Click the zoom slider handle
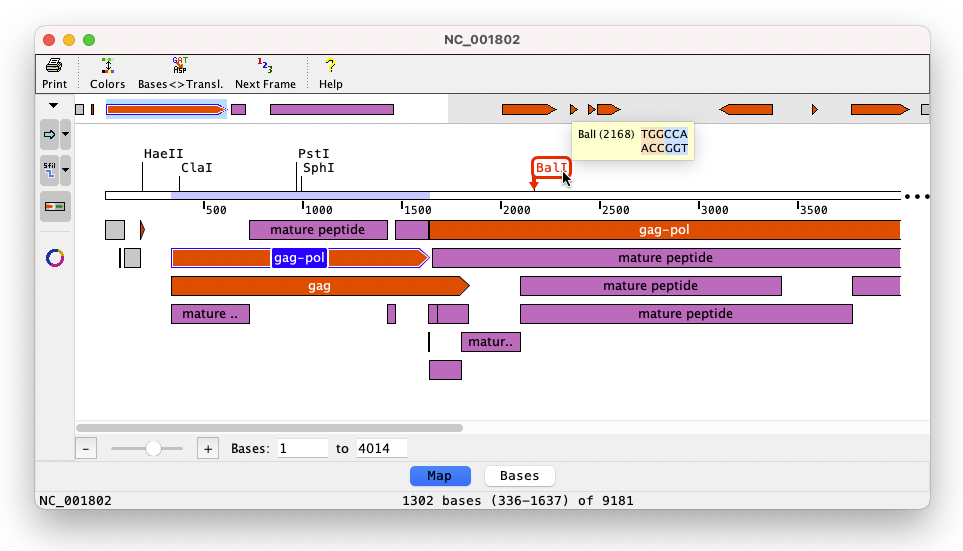The height and width of the screenshot is (551, 963). (x=153, y=449)
